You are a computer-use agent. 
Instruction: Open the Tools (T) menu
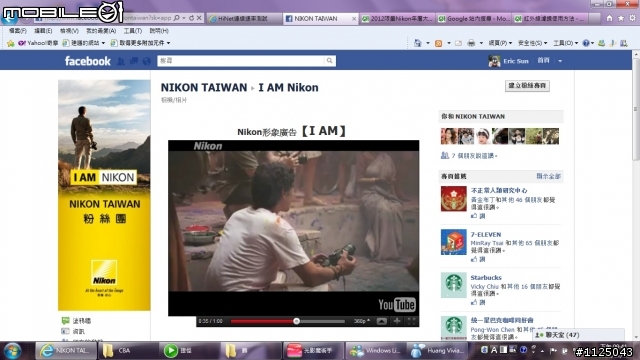133,31
